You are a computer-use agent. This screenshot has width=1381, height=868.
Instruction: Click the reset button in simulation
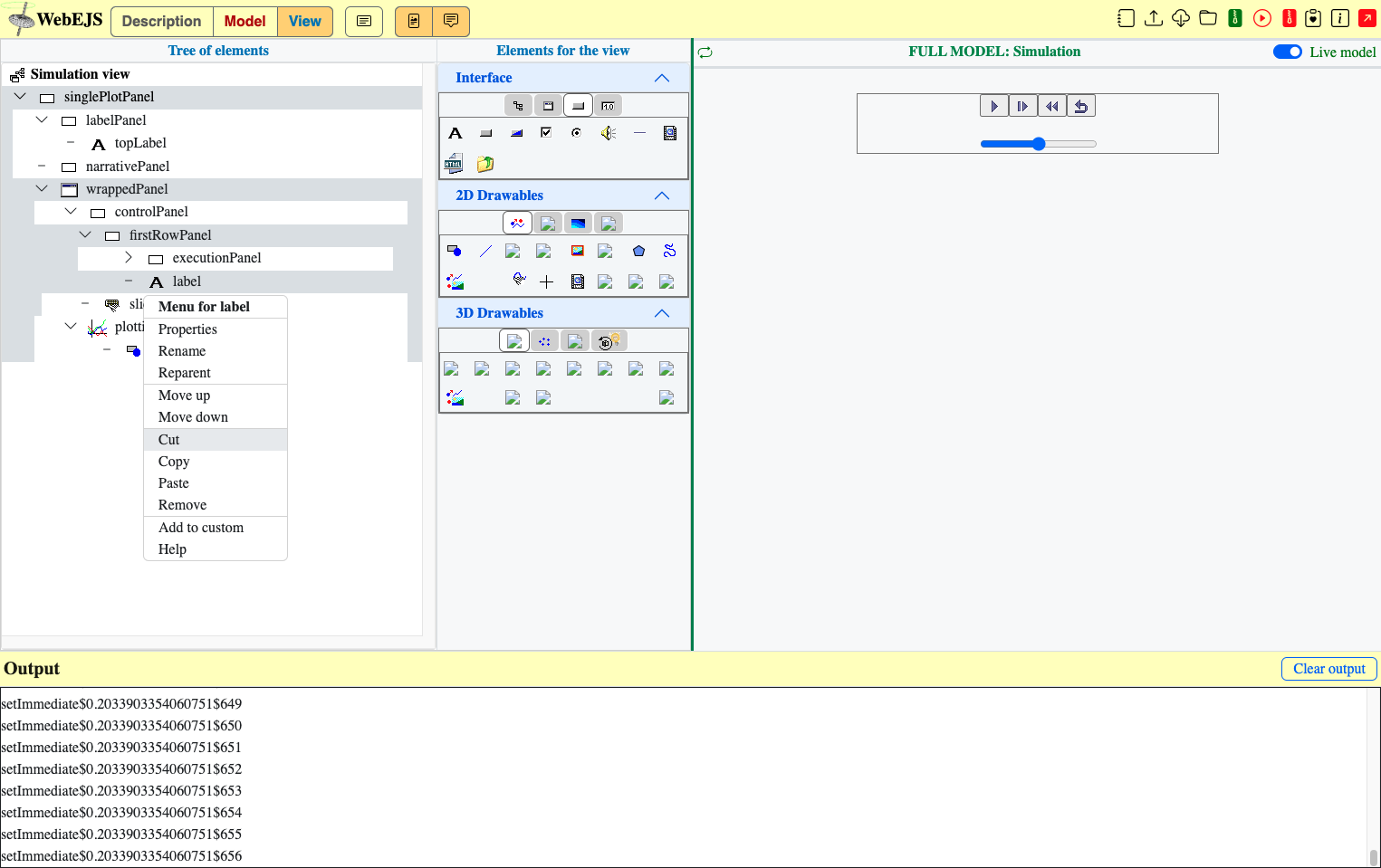coord(1081,106)
